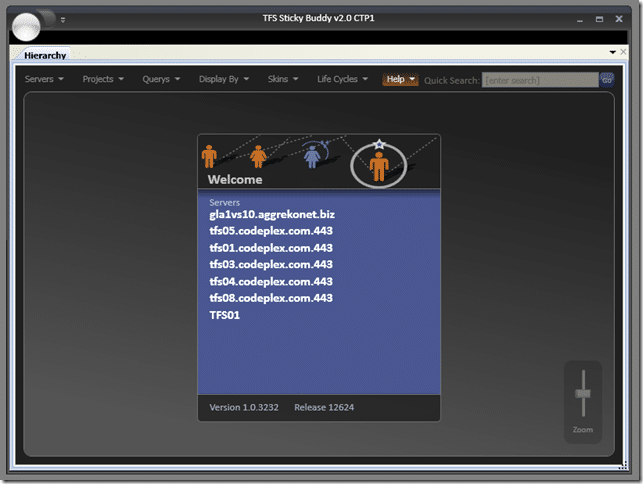Viewport: 643px width, 484px height.
Task: Select server tfs03.codeplex.com.443
Action: coord(271,265)
